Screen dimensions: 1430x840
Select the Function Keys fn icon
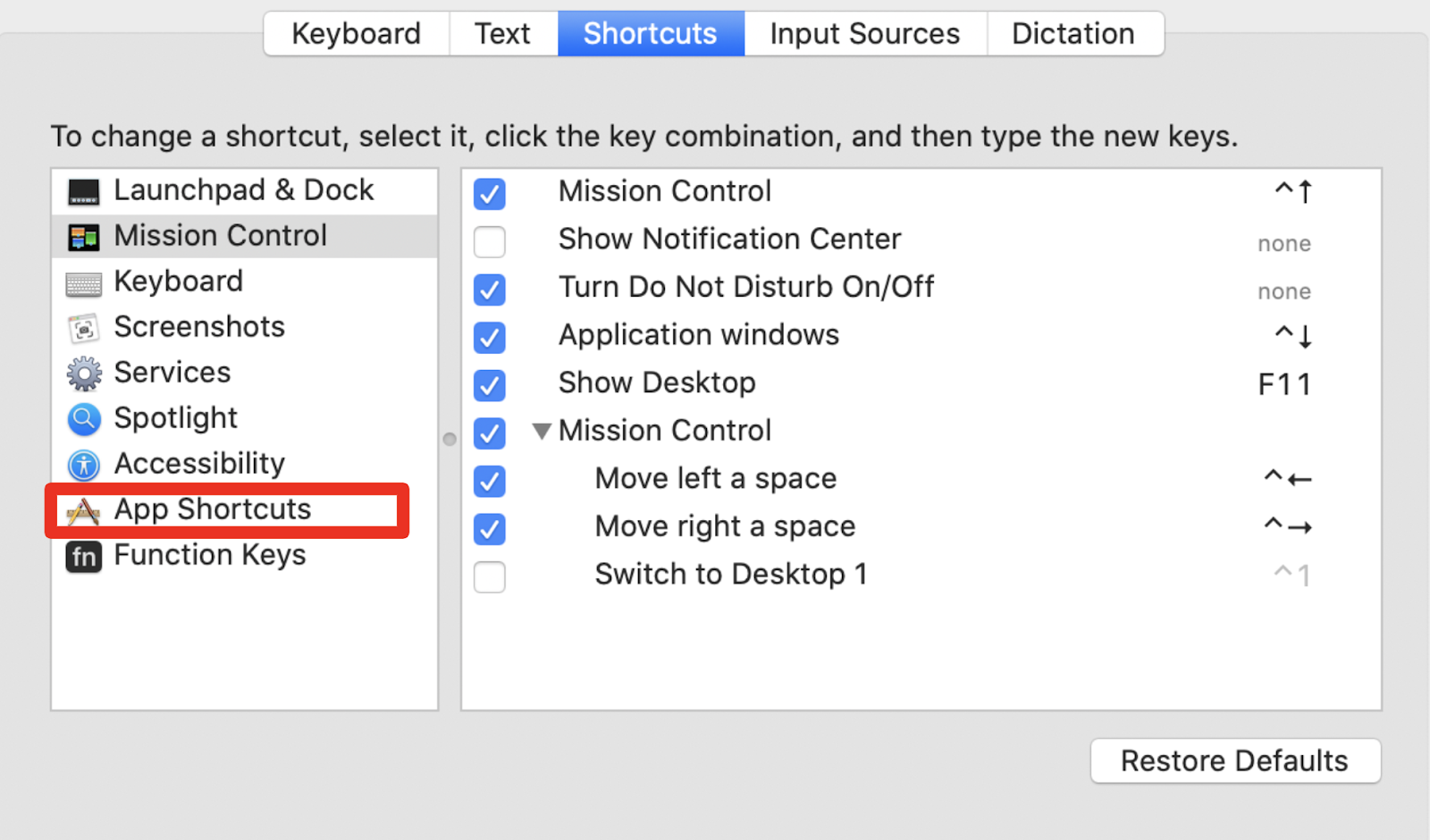[x=84, y=557]
